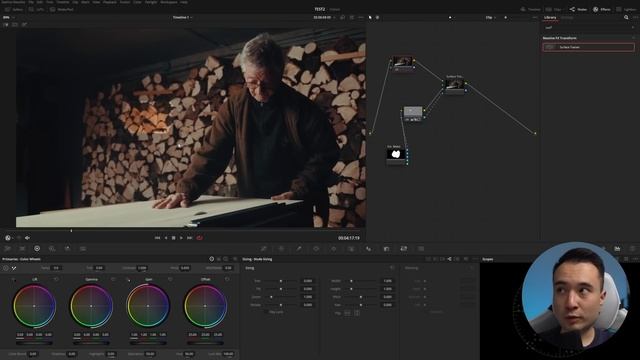Toggle the Media Pool panel
This screenshot has width=640, height=360.
[61, 9]
